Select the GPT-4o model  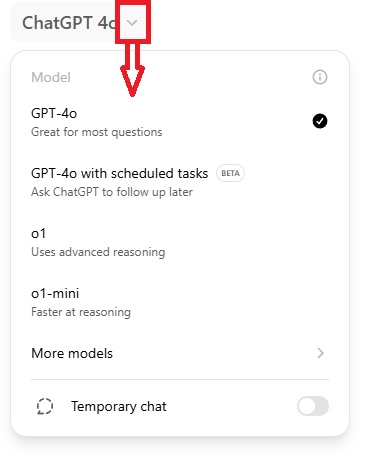pyautogui.click(x=180, y=122)
